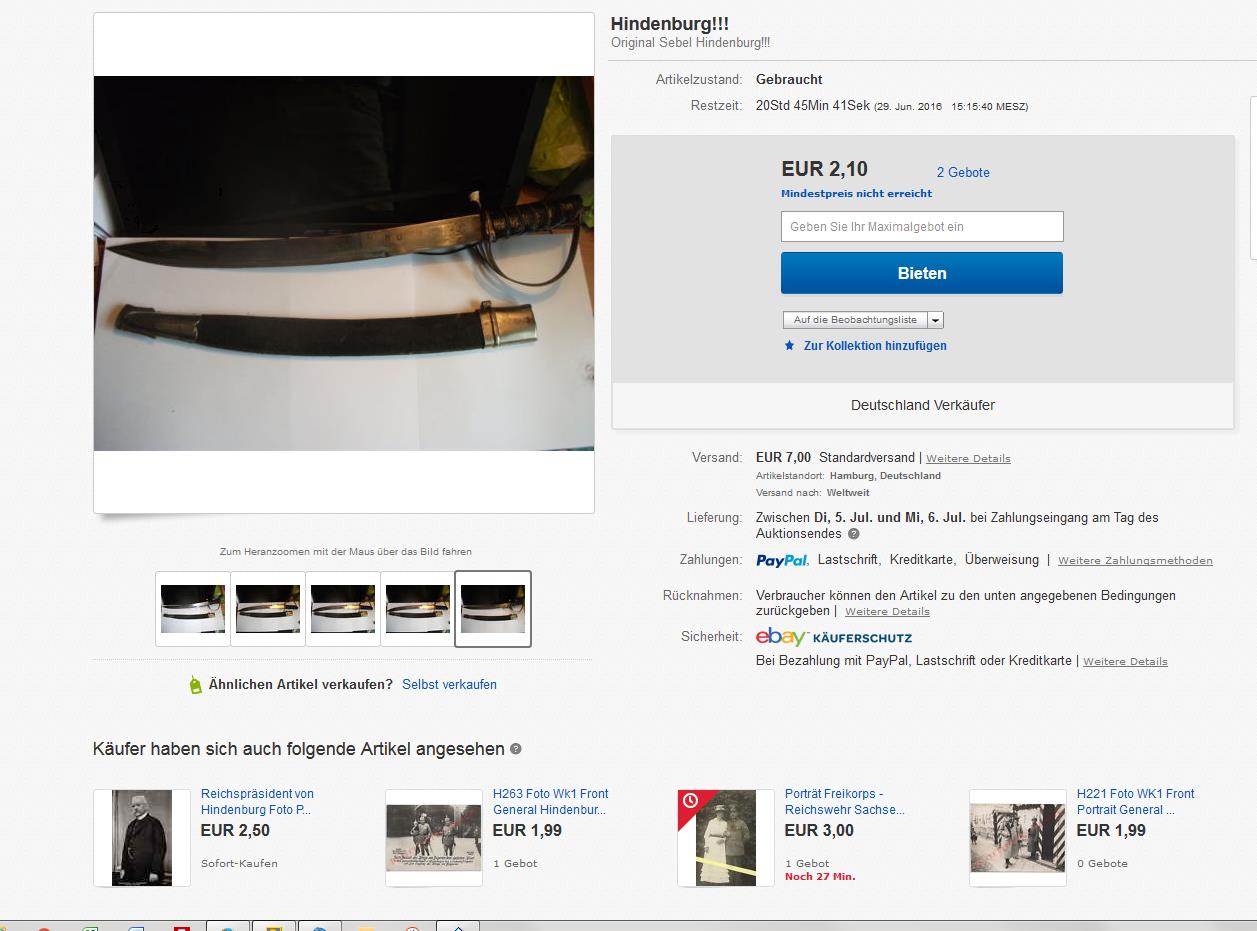Click the PayPal logo in Zahlungen
This screenshot has height=931, width=1257.
782,561
